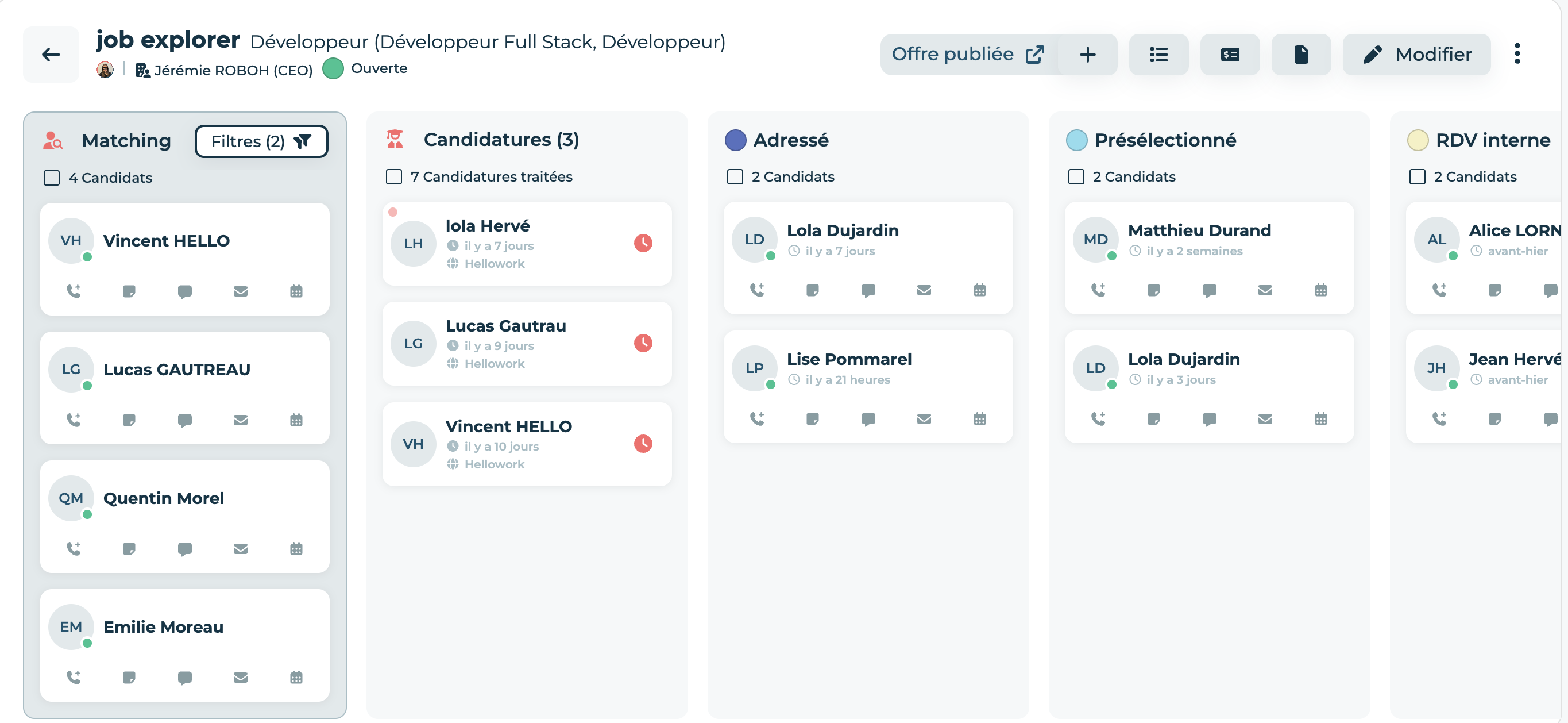This screenshot has height=723, width=1568.
Task: Click the document file icon in the toolbar
Action: tap(1301, 54)
